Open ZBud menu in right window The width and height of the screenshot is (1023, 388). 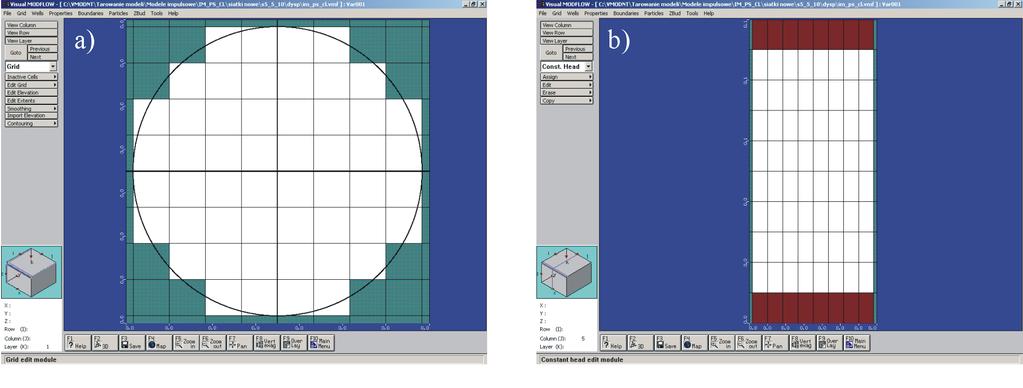(675, 13)
